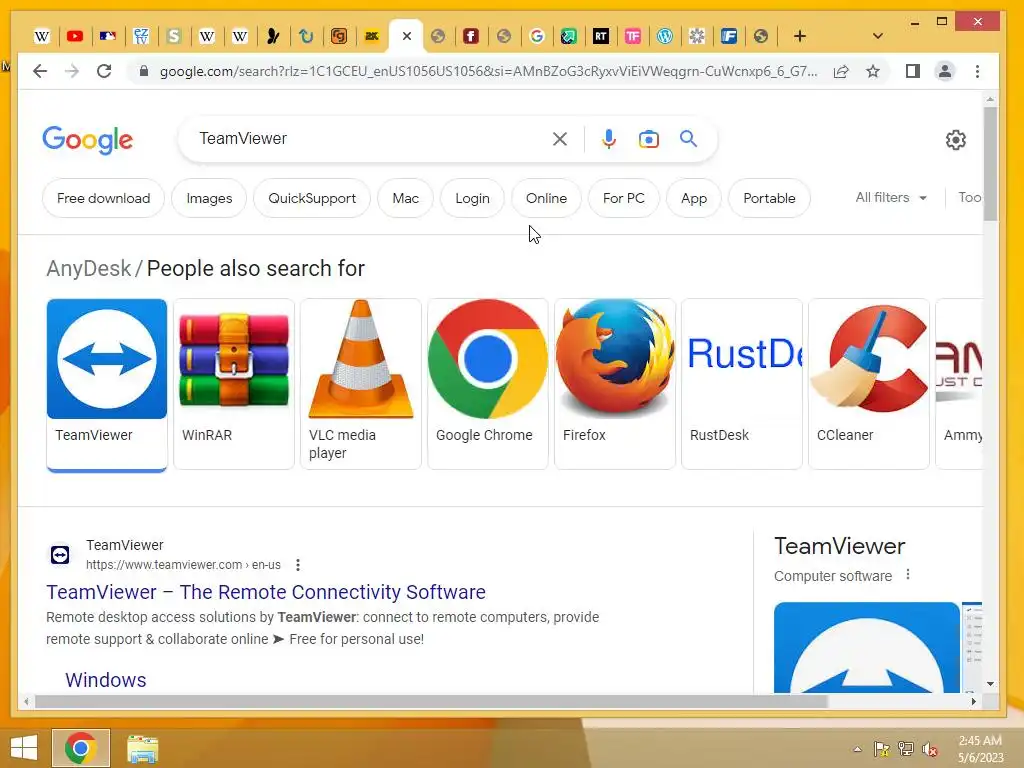This screenshot has width=1024, height=768.
Task: Clear the search query
Action: [560, 138]
